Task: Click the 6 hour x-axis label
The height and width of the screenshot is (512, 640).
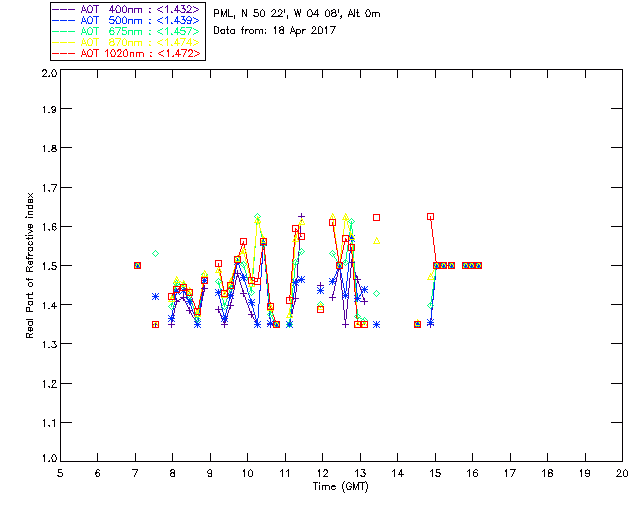Action: 98,473
